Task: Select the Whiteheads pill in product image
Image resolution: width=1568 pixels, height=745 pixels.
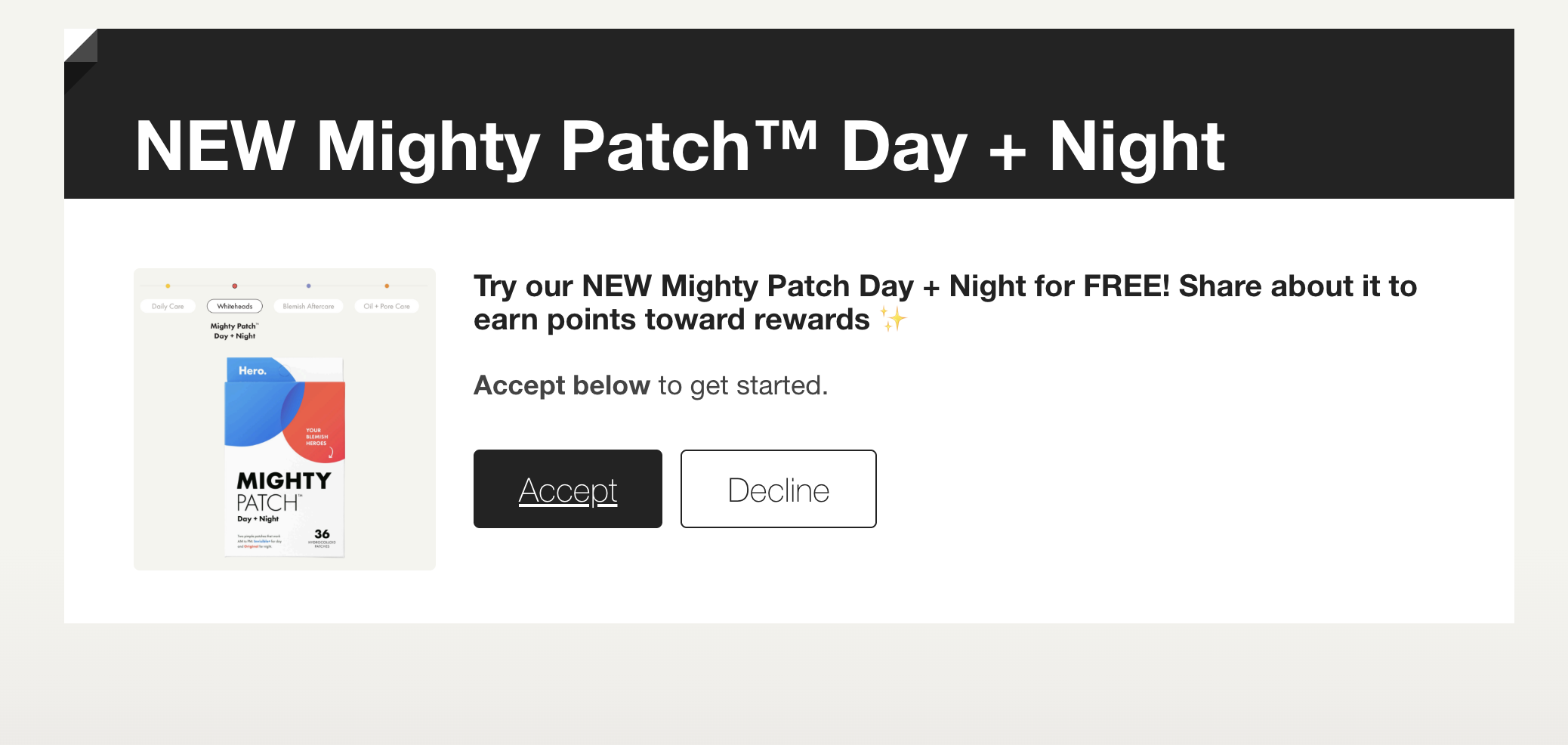Action: click(235, 306)
